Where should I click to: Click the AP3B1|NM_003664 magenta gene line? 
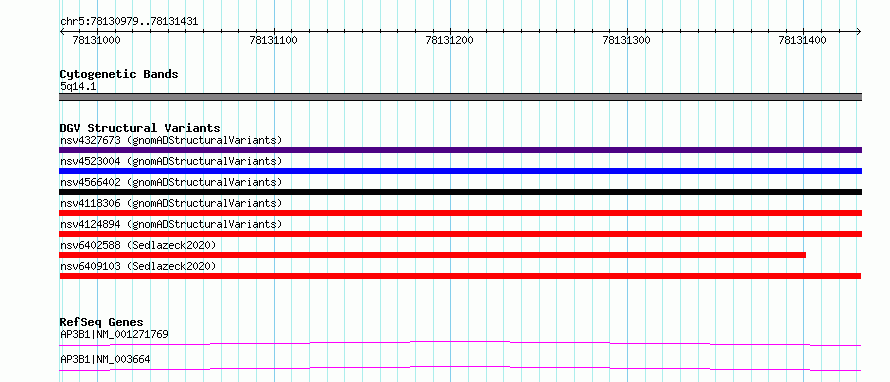(460, 368)
